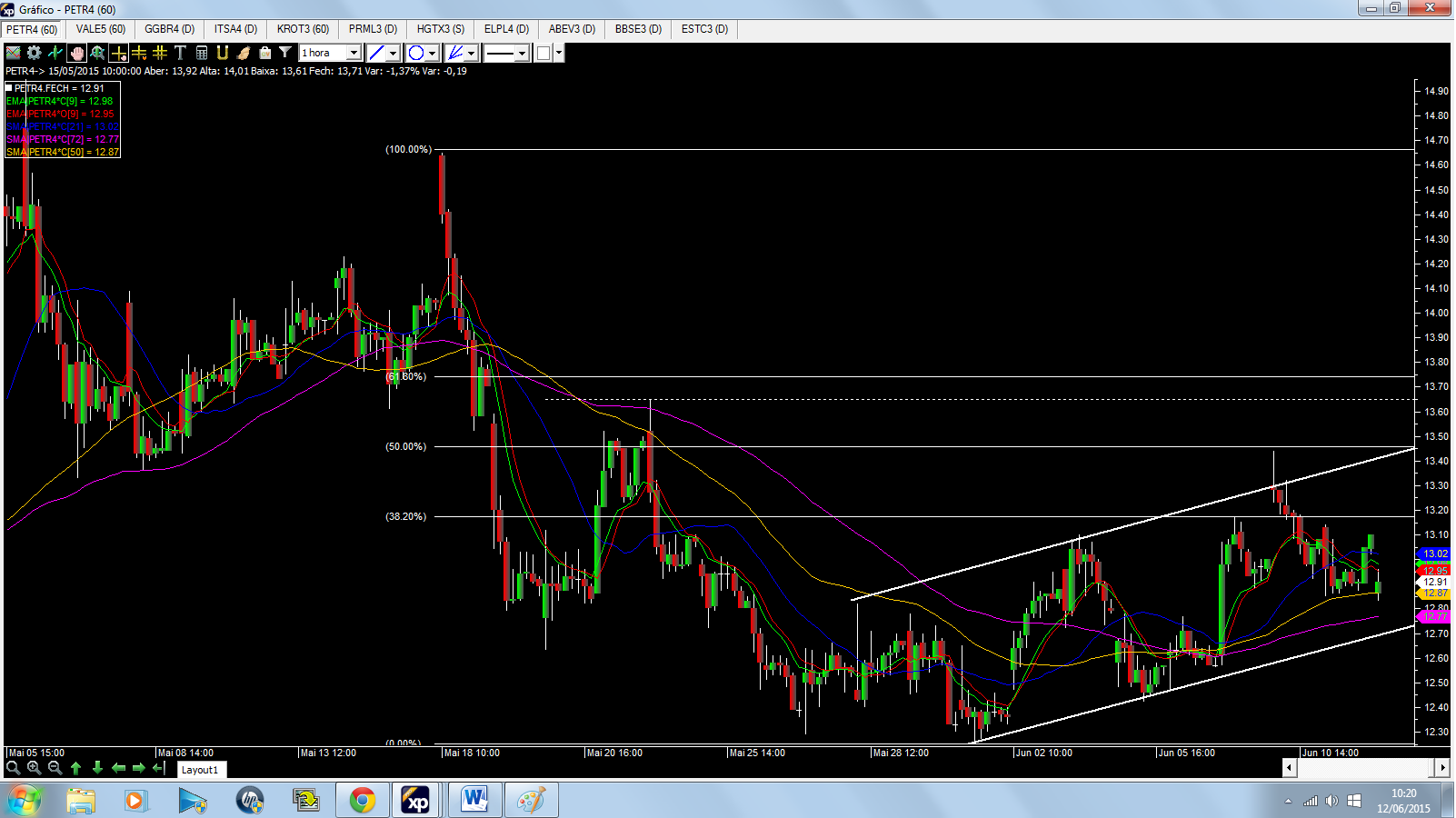This screenshot has width=1456, height=818.
Task: Click the green down arrow
Action: 97,768
